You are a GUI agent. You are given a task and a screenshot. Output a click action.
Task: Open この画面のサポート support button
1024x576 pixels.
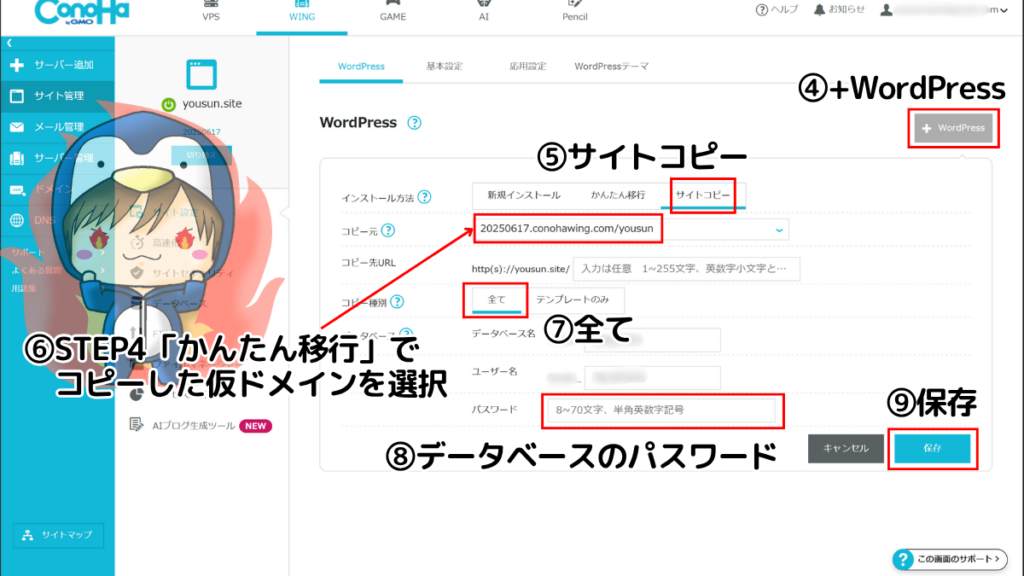click(950, 559)
